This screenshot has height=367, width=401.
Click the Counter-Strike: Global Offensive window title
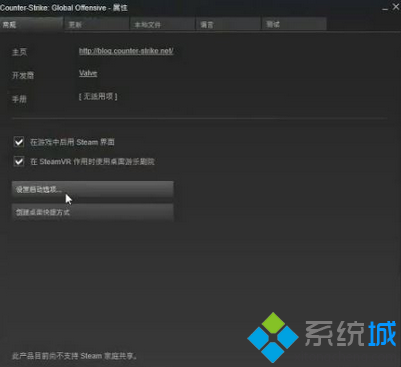(64, 8)
